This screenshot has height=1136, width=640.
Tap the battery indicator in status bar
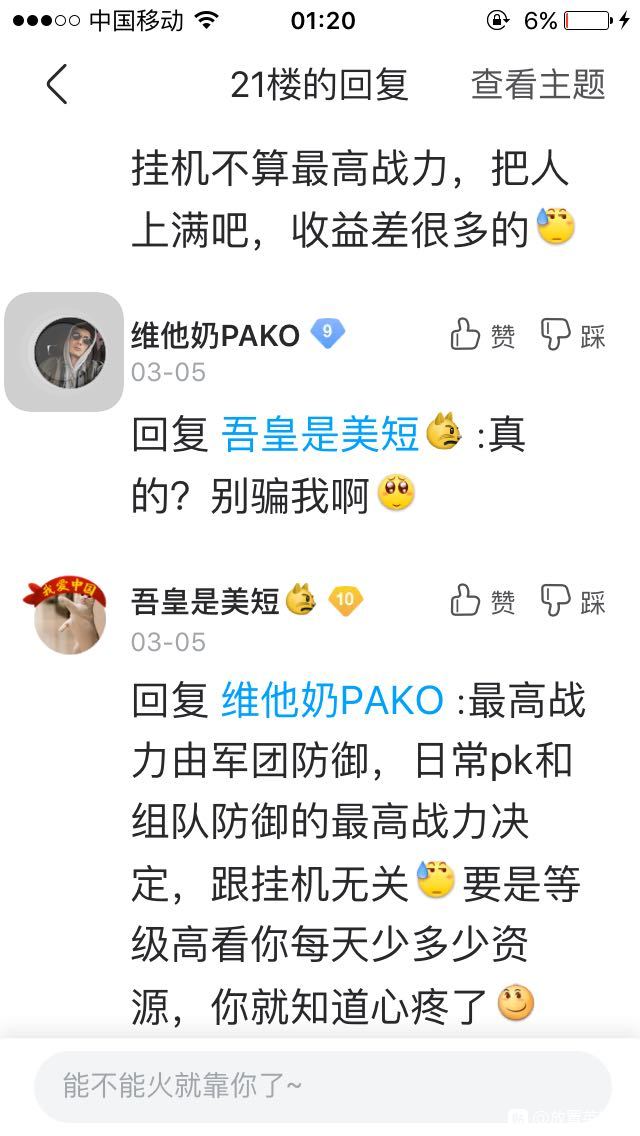pos(587,20)
